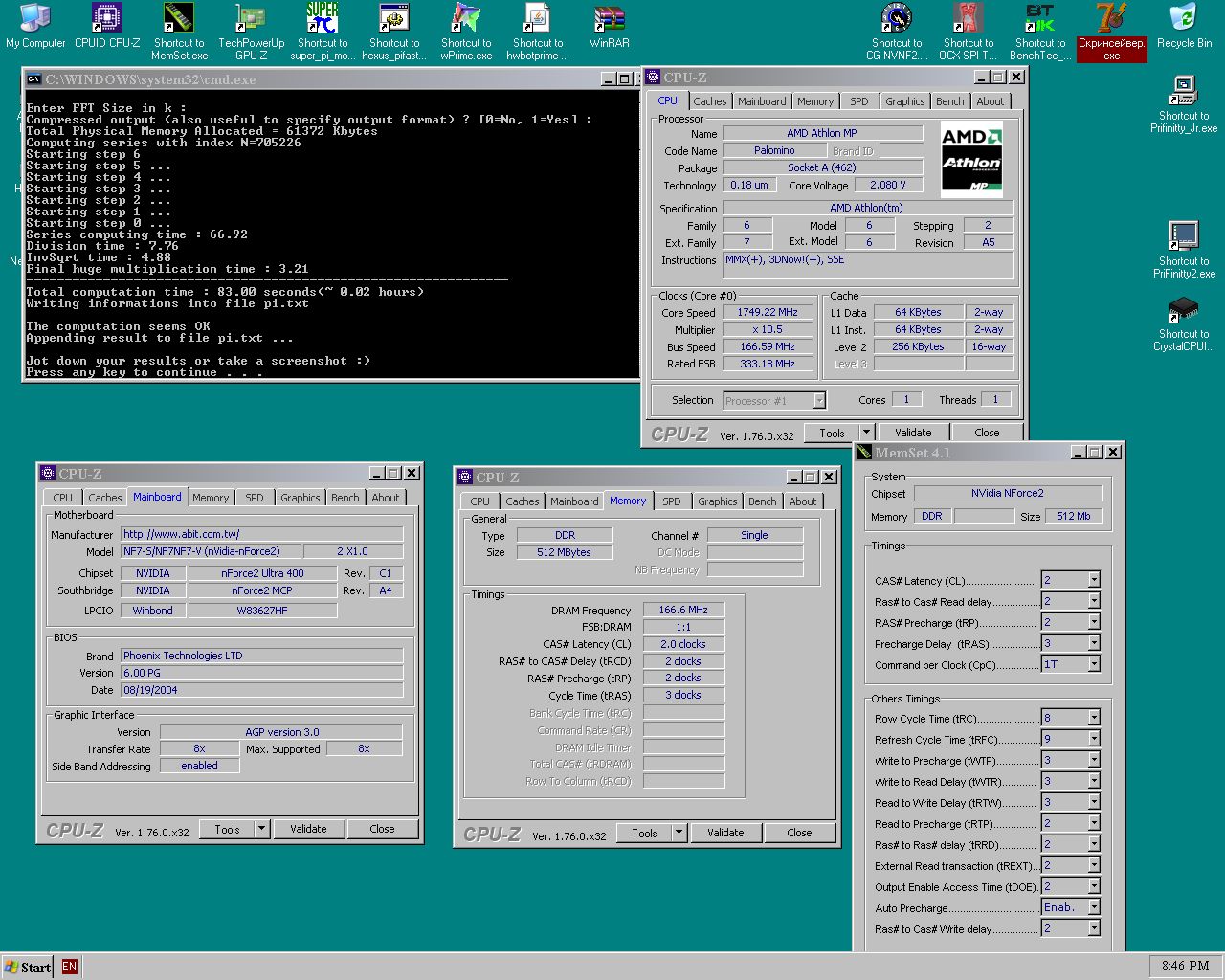Select SPD tab in CPU-Z Memory window
This screenshot has height=980, width=1225.
(672, 501)
